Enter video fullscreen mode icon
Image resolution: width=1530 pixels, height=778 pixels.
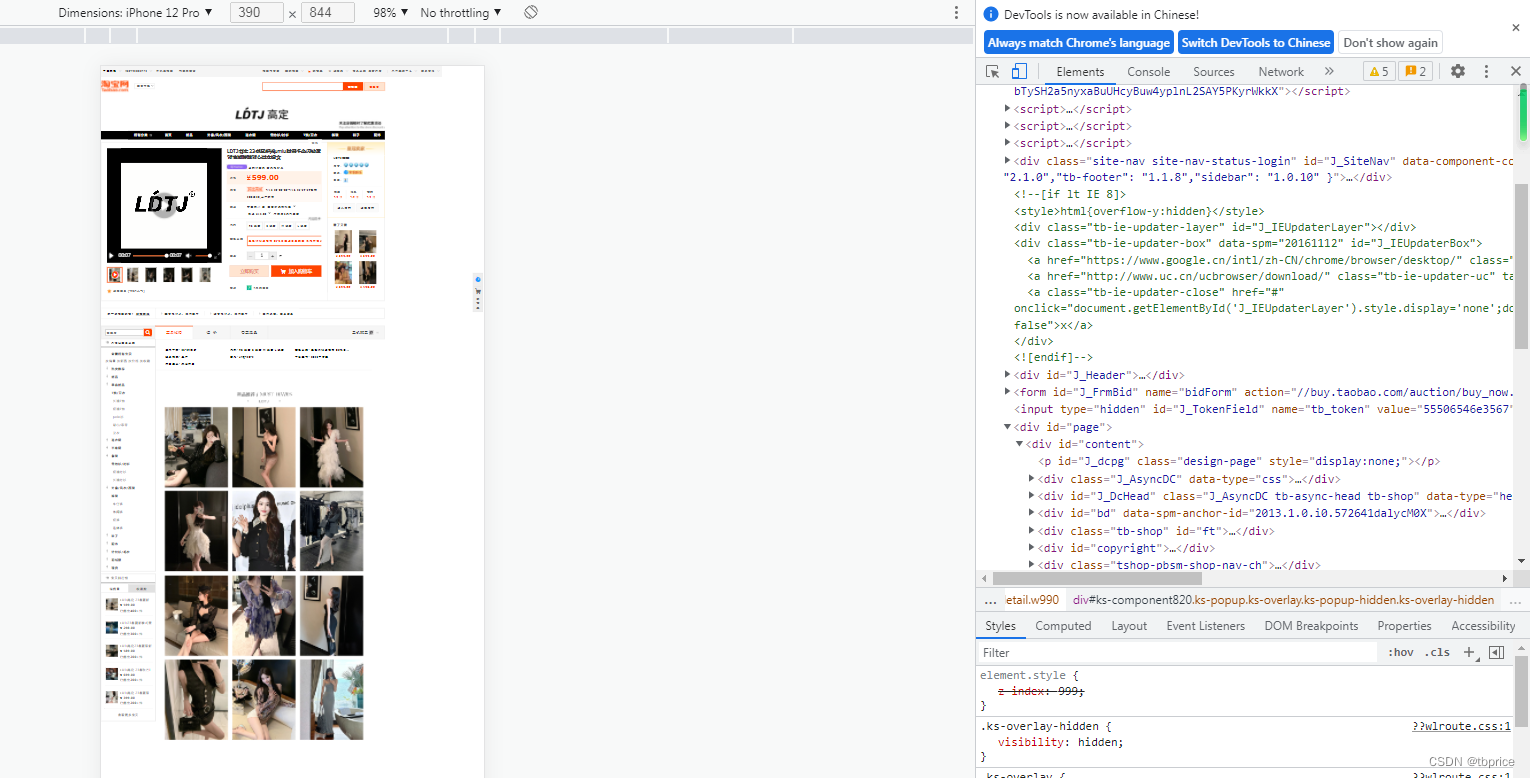[x=217, y=255]
